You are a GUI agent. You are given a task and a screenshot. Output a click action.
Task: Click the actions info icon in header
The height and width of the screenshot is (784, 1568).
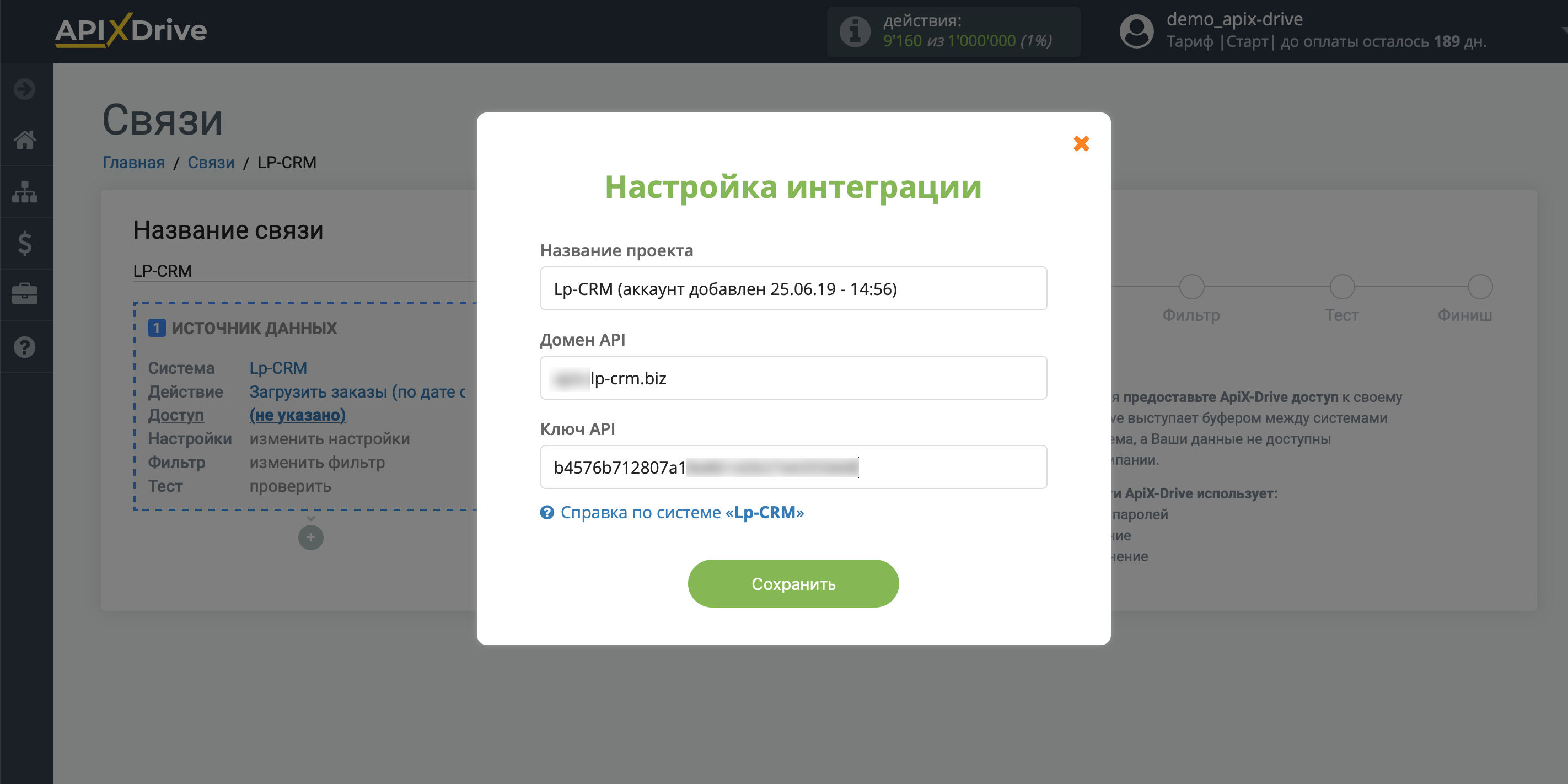(855, 31)
